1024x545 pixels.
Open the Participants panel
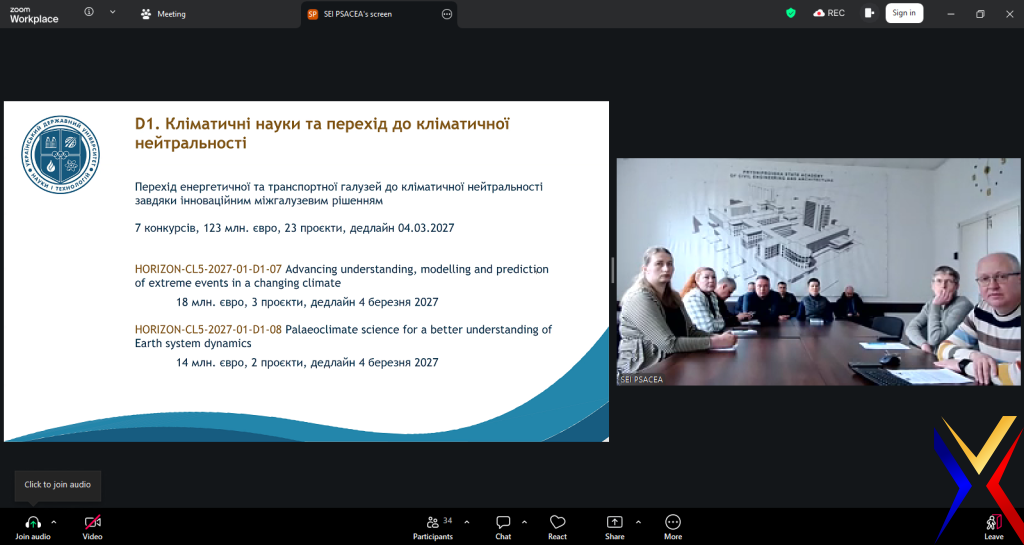coord(434,522)
